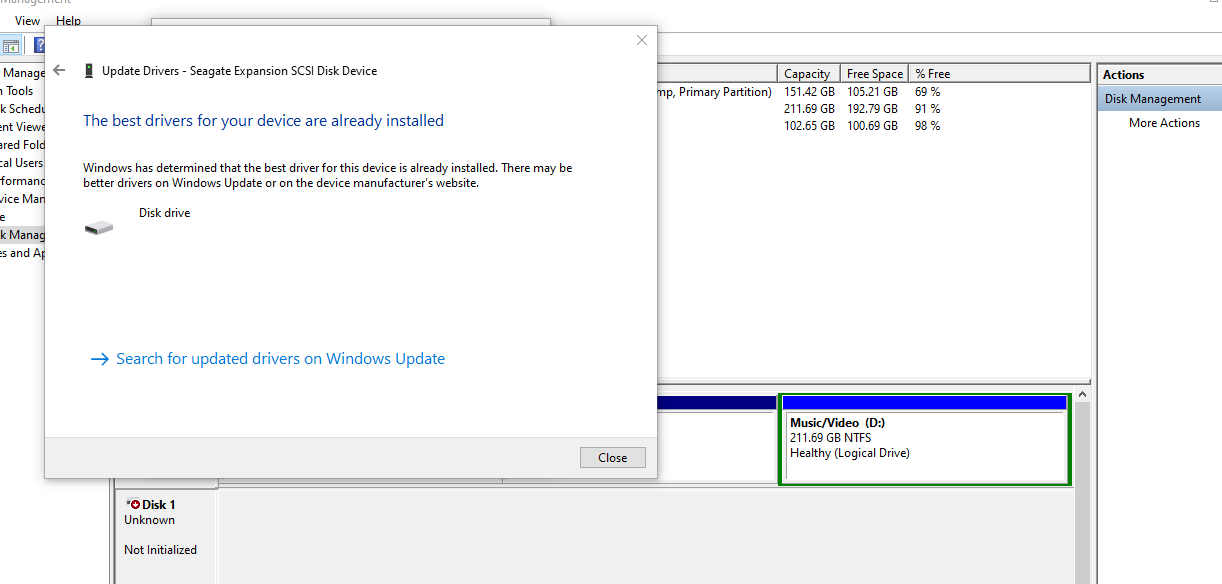Select the Task Scheduler tree node
Image resolution: width=1222 pixels, height=584 pixels.
pyautogui.click(x=22, y=109)
